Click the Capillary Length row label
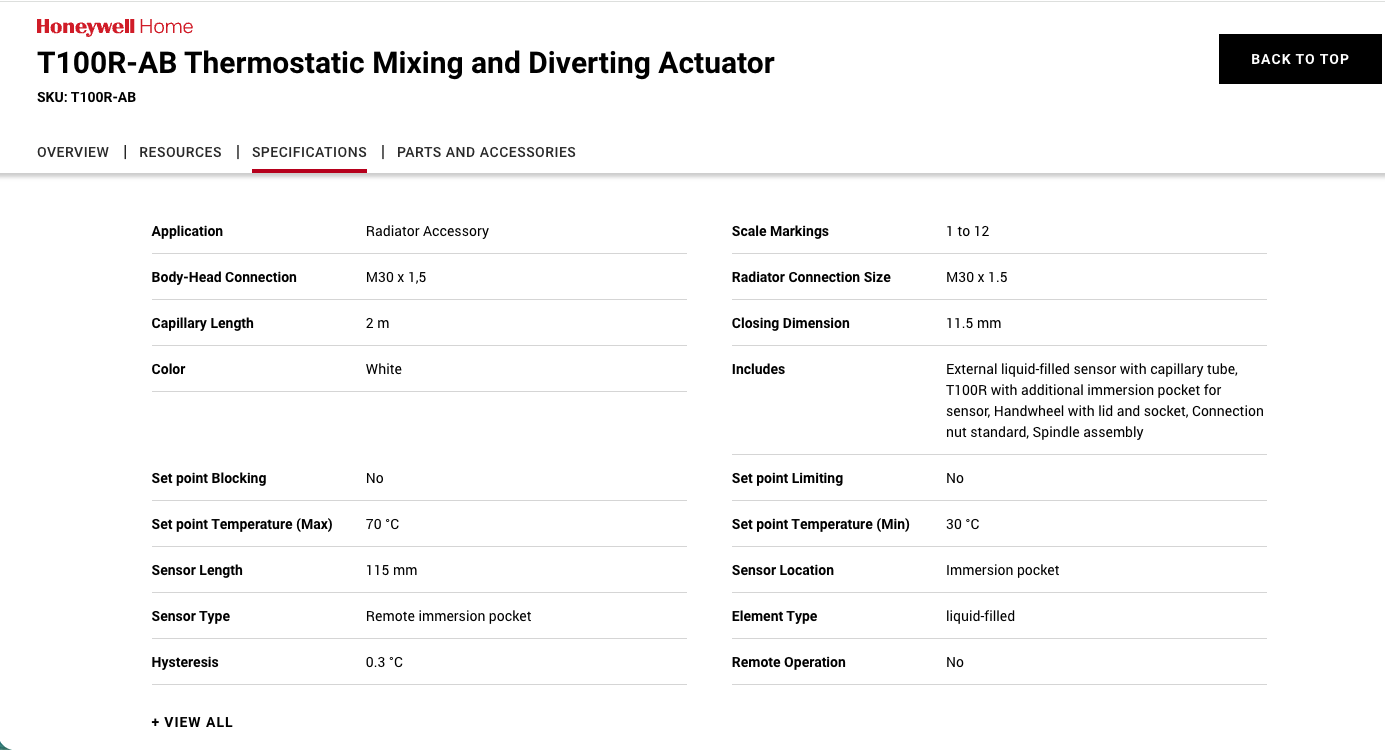 (x=202, y=323)
